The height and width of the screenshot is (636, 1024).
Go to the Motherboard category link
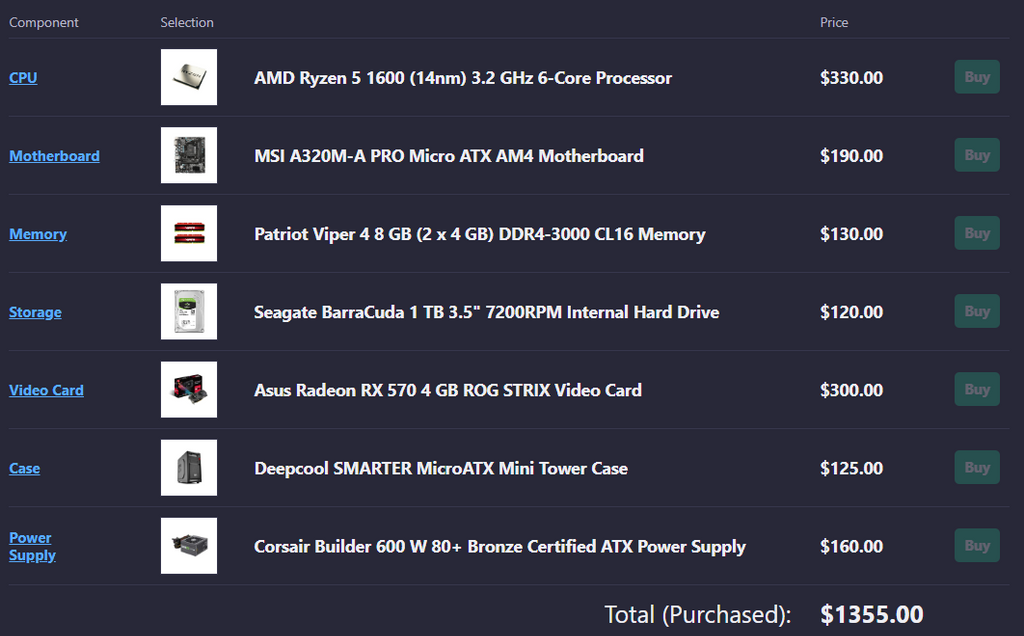tap(54, 156)
